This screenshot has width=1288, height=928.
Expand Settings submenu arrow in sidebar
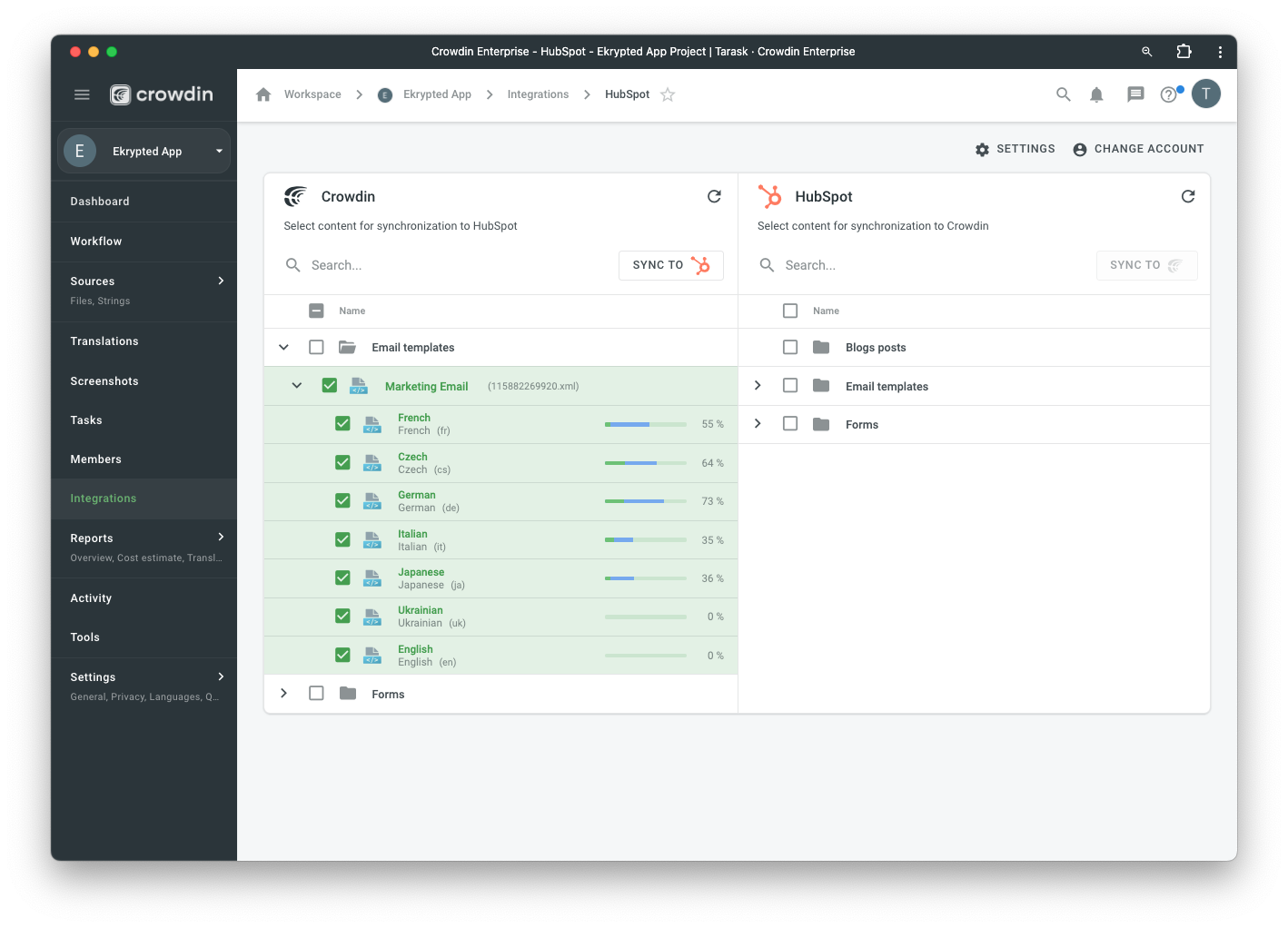[221, 676]
